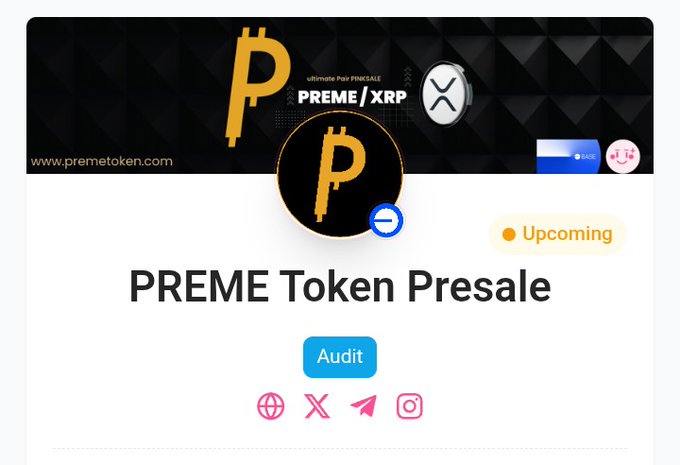Click the Audit button
The width and height of the screenshot is (680, 465).
(x=340, y=357)
